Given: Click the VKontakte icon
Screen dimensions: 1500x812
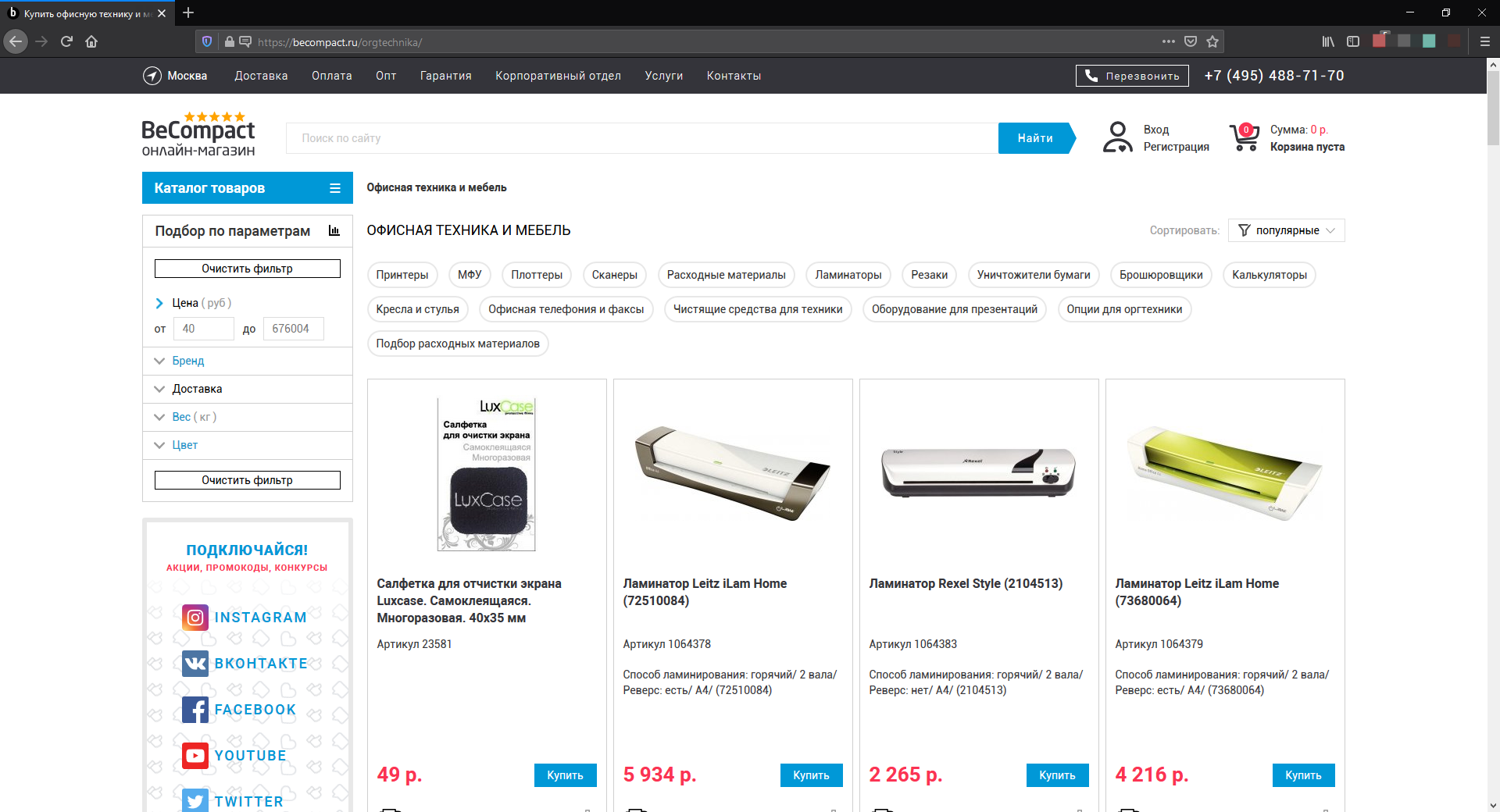Looking at the screenshot, I should pyautogui.click(x=195, y=664).
